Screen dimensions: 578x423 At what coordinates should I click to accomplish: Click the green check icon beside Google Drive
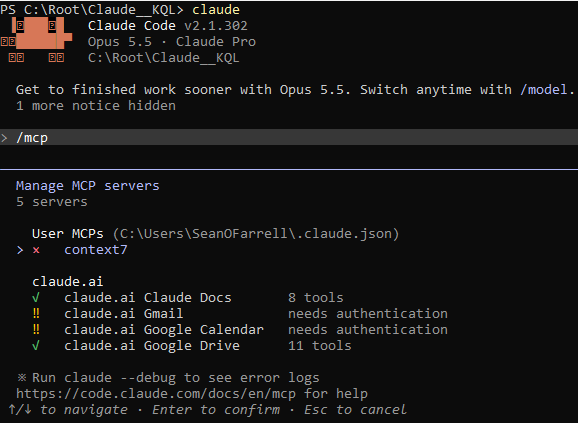pyautogui.click(x=36, y=345)
